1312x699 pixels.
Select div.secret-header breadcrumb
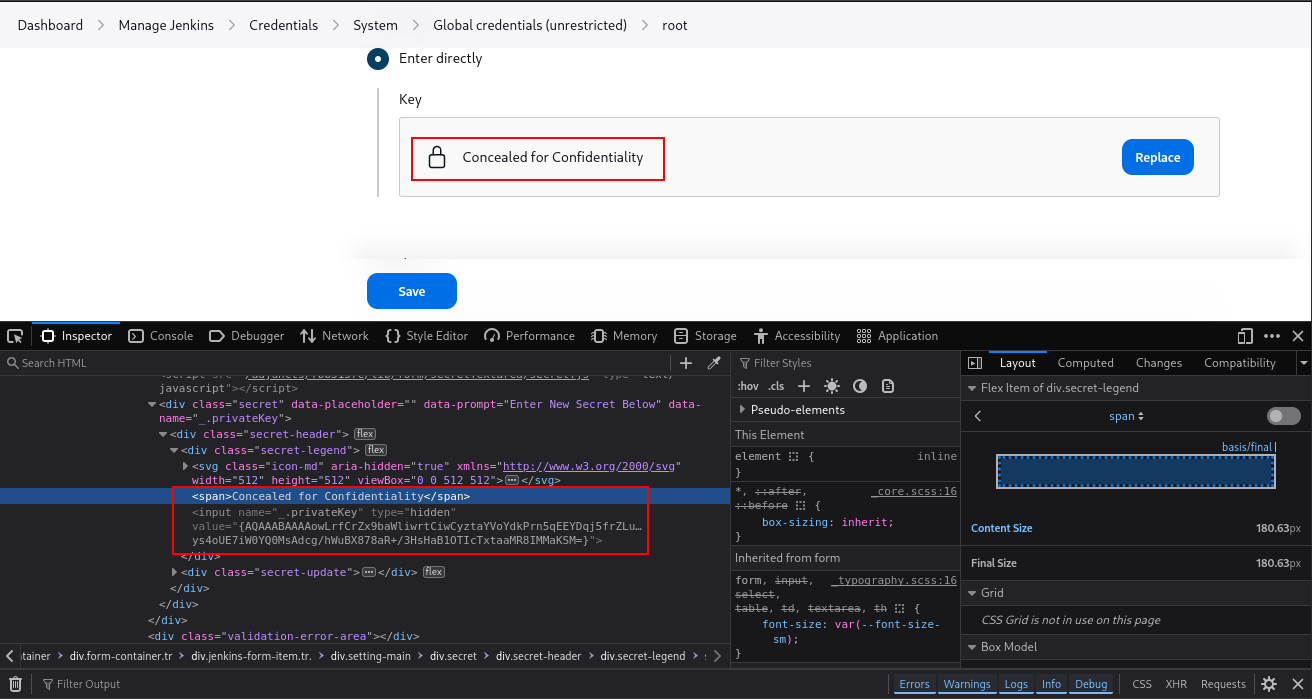[x=539, y=656]
